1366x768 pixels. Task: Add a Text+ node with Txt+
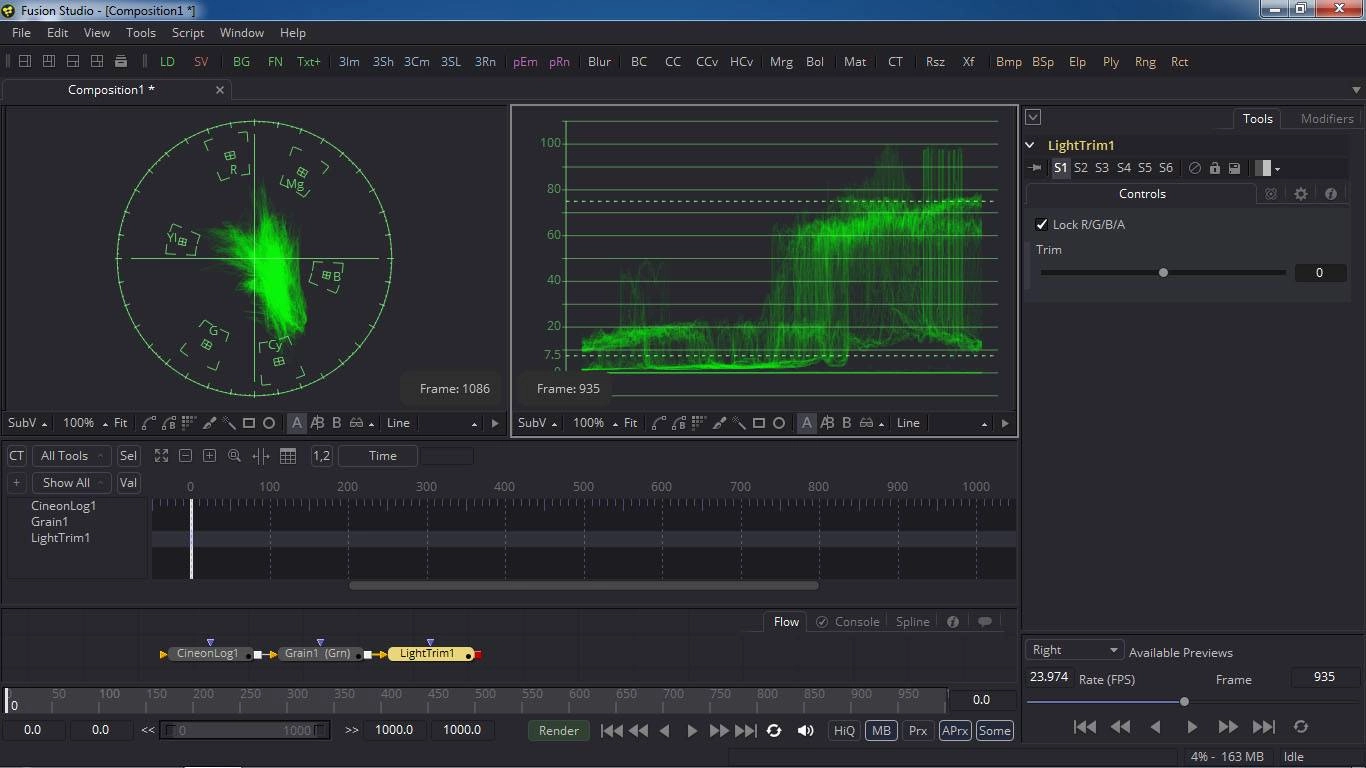309,61
